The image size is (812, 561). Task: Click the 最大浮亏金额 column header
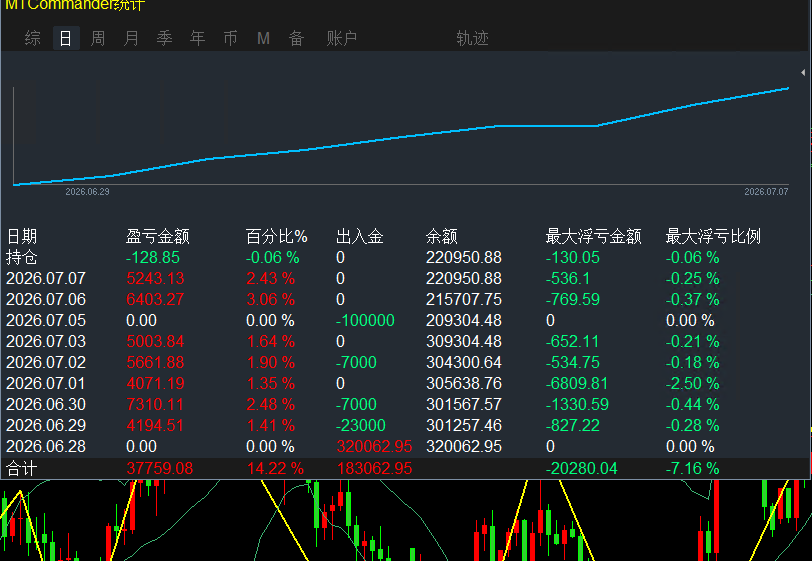click(x=593, y=237)
